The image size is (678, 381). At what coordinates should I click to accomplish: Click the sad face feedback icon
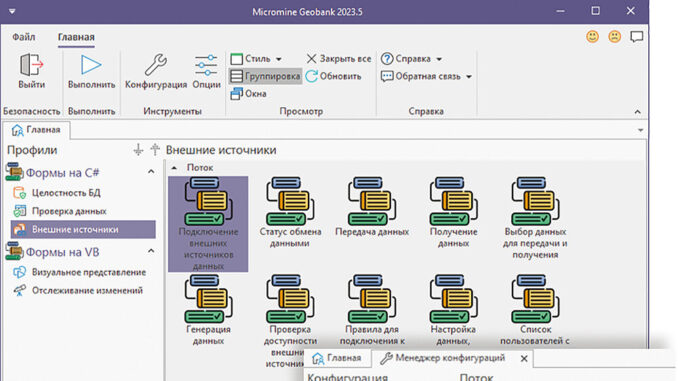tap(614, 37)
